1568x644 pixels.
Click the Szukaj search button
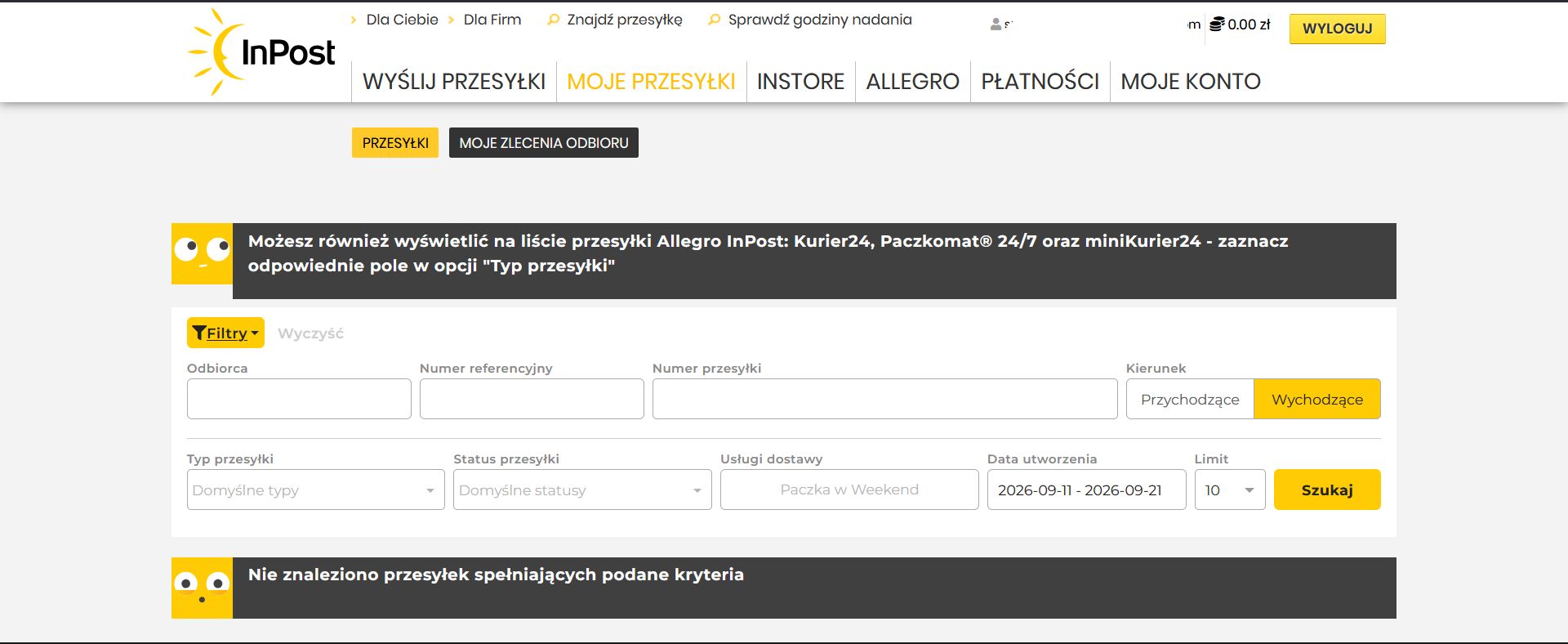[x=1327, y=490]
